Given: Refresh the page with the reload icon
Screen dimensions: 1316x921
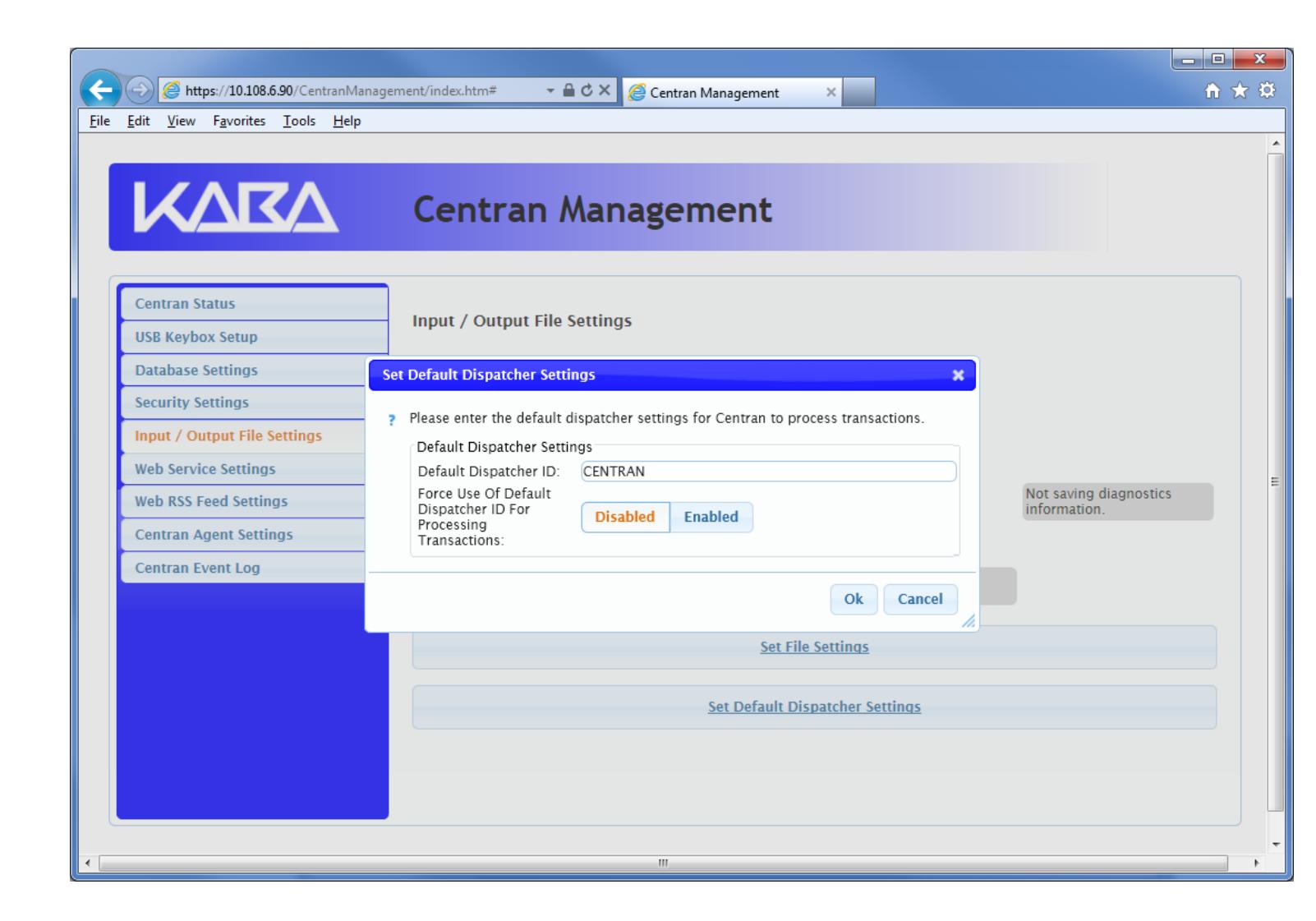Looking at the screenshot, I should 586,91.
